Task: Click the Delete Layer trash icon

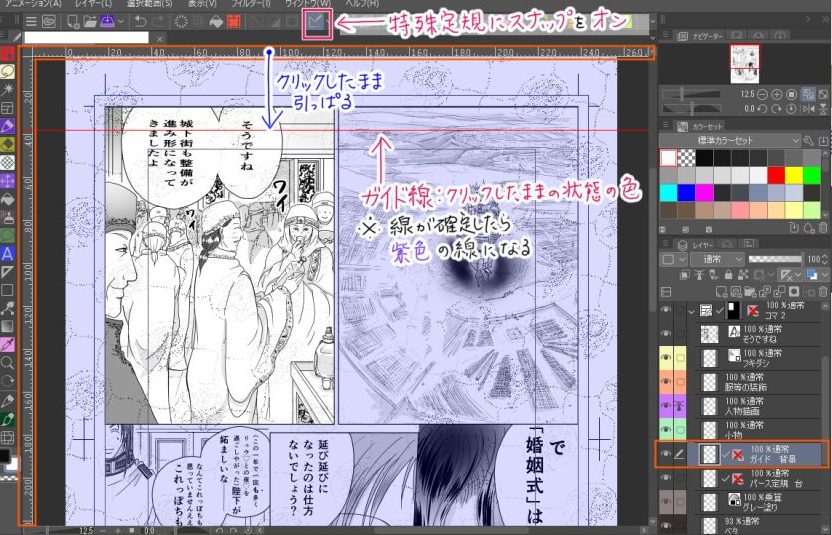Action: pos(823,291)
